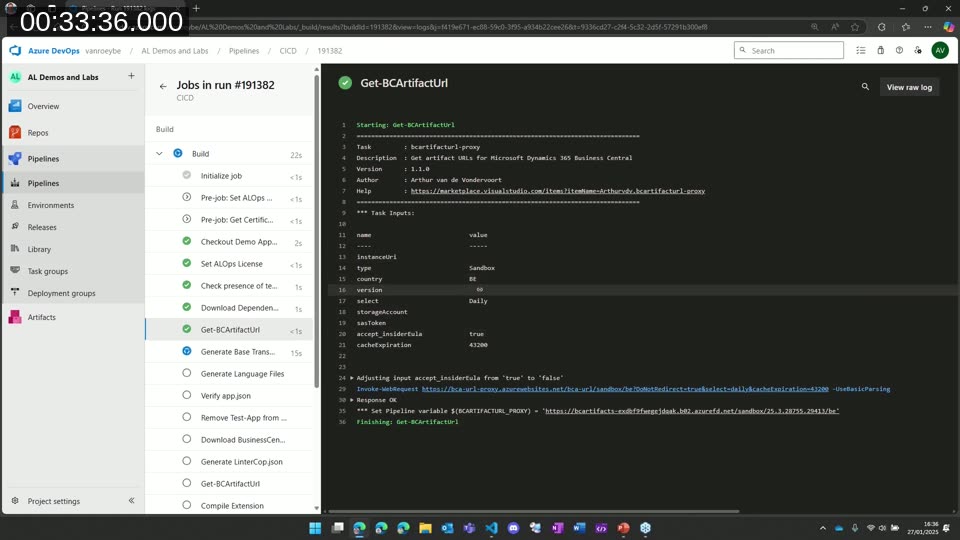The image size is (960, 540).
Task: Click the View raw log button
Action: coord(909,87)
